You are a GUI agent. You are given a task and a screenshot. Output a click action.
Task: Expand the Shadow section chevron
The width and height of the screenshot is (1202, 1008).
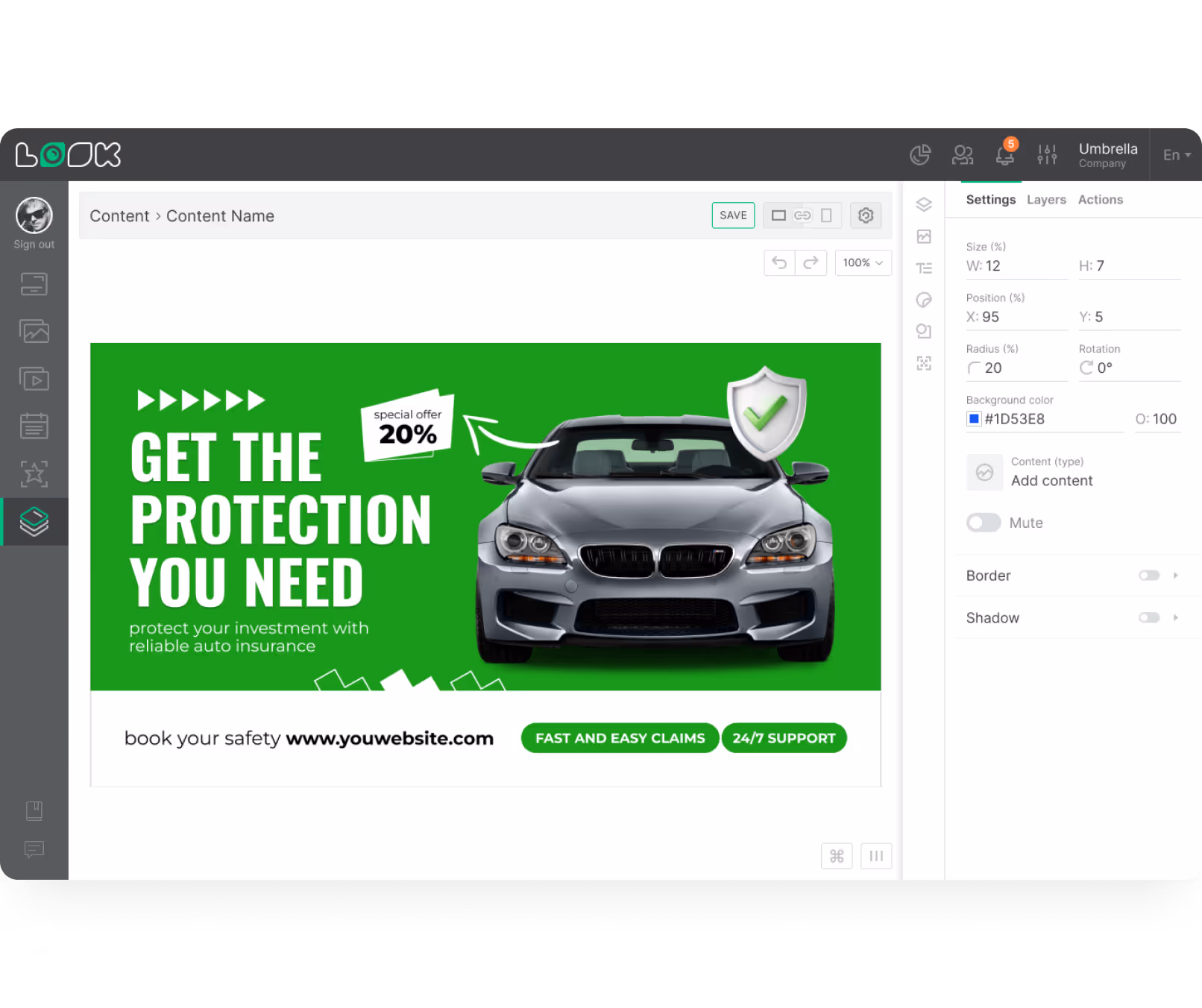(1175, 617)
